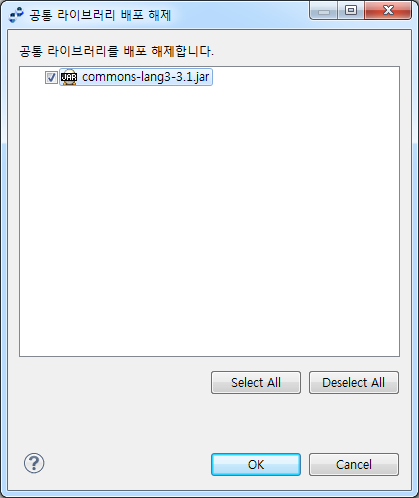Uncheck the commons-lang3-3.1.jar checkbox
This screenshot has height=498, width=419.
51,78
